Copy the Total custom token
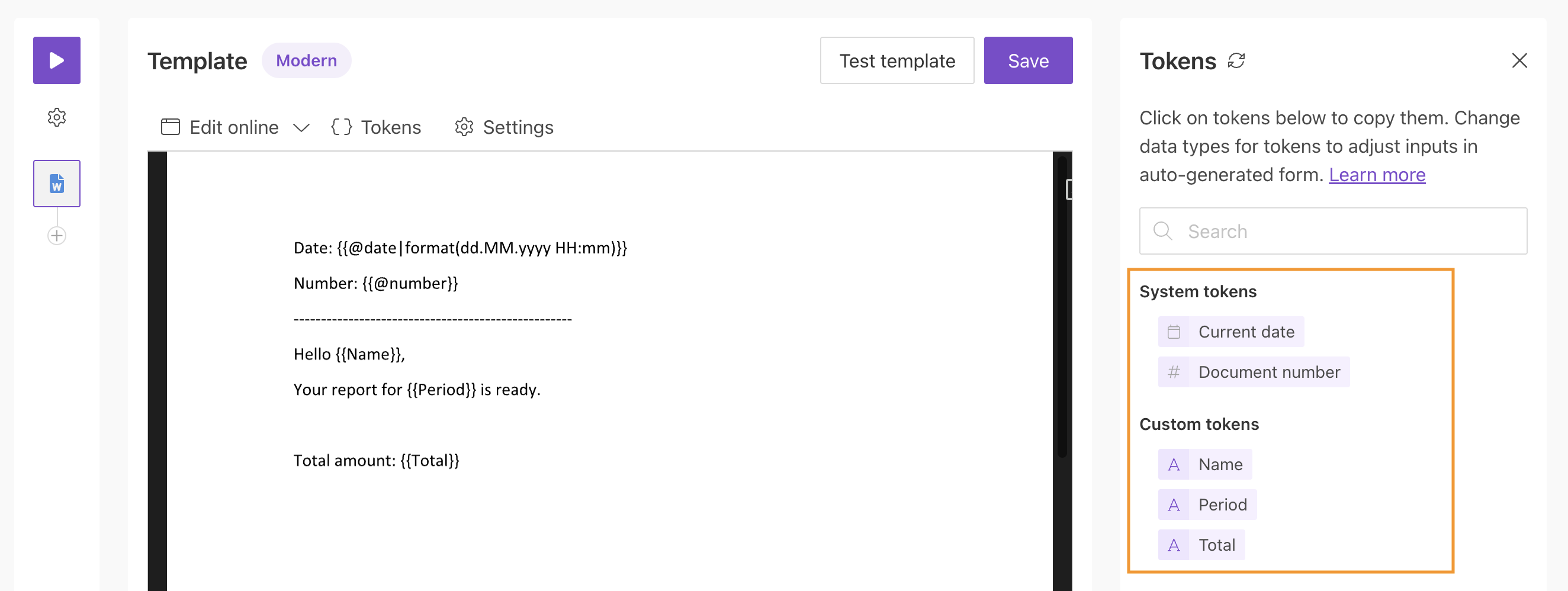 click(1216, 545)
